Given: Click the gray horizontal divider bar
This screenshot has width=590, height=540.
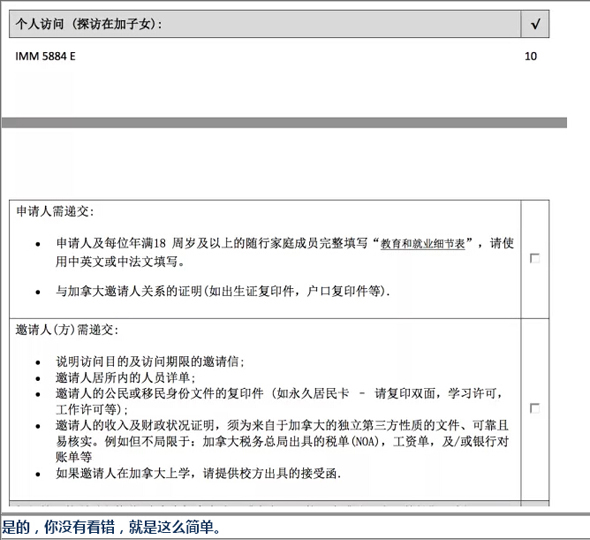Looking at the screenshot, I should (x=284, y=123).
